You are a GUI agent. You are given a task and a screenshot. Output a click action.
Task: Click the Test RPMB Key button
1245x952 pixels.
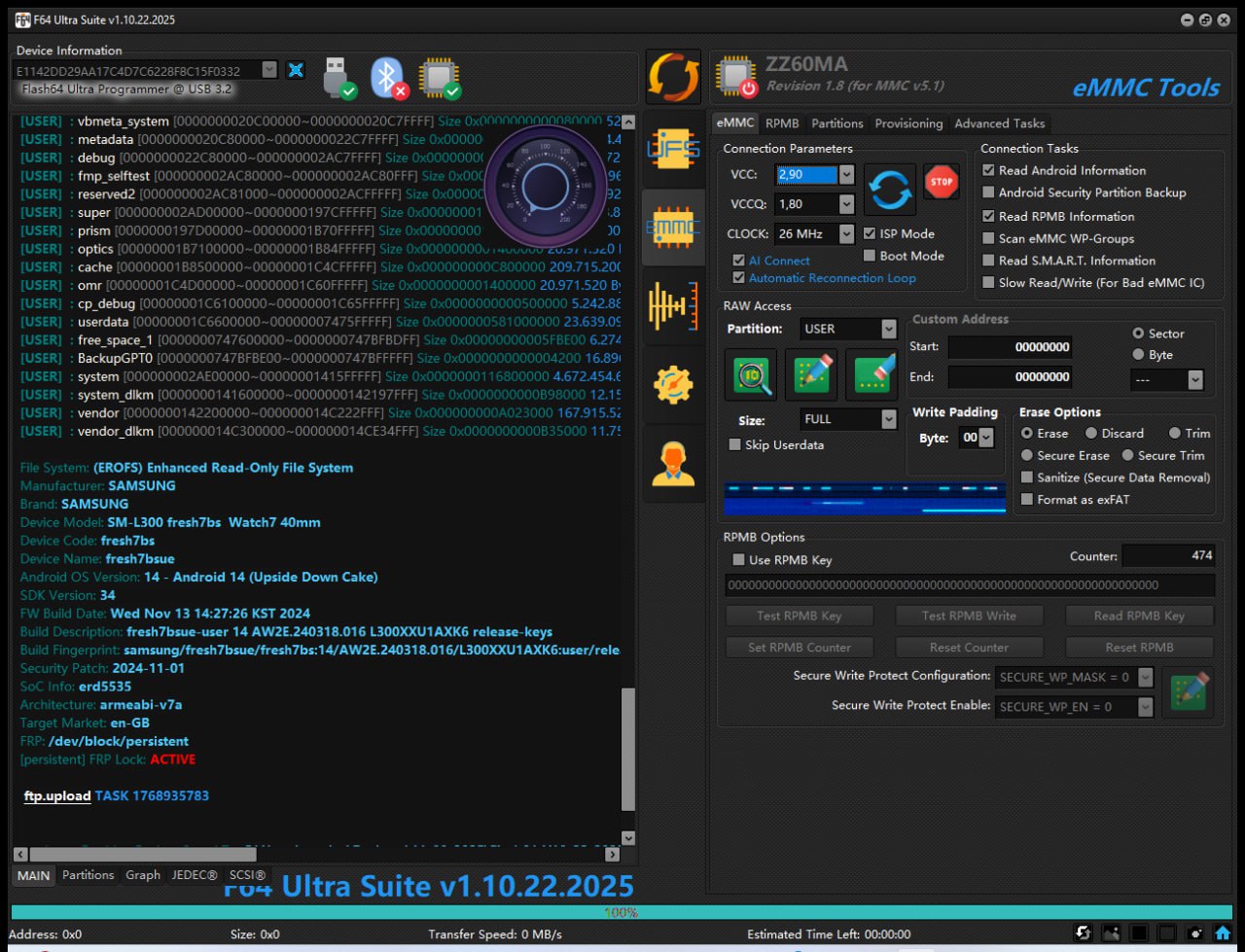tap(799, 616)
